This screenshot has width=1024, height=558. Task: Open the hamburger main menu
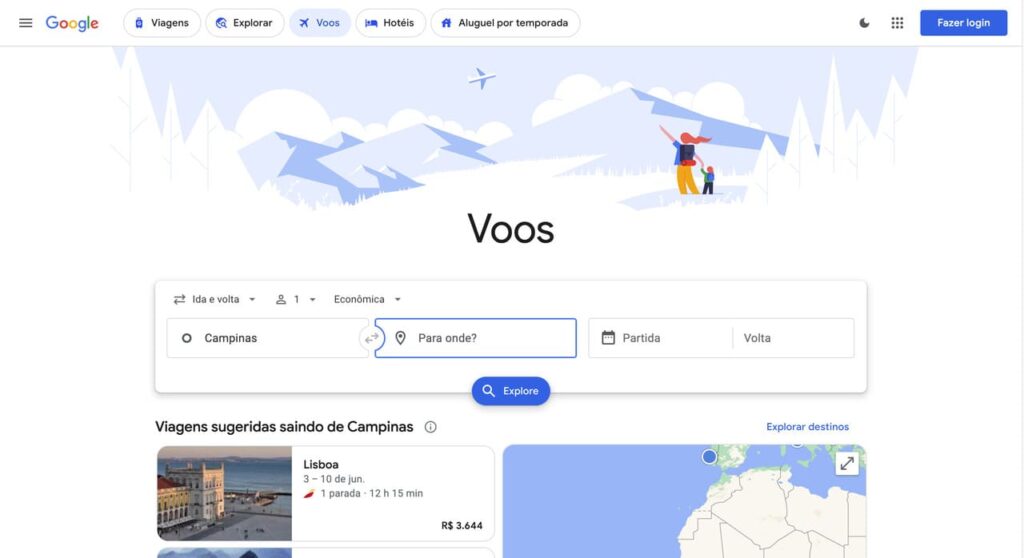pos(25,23)
